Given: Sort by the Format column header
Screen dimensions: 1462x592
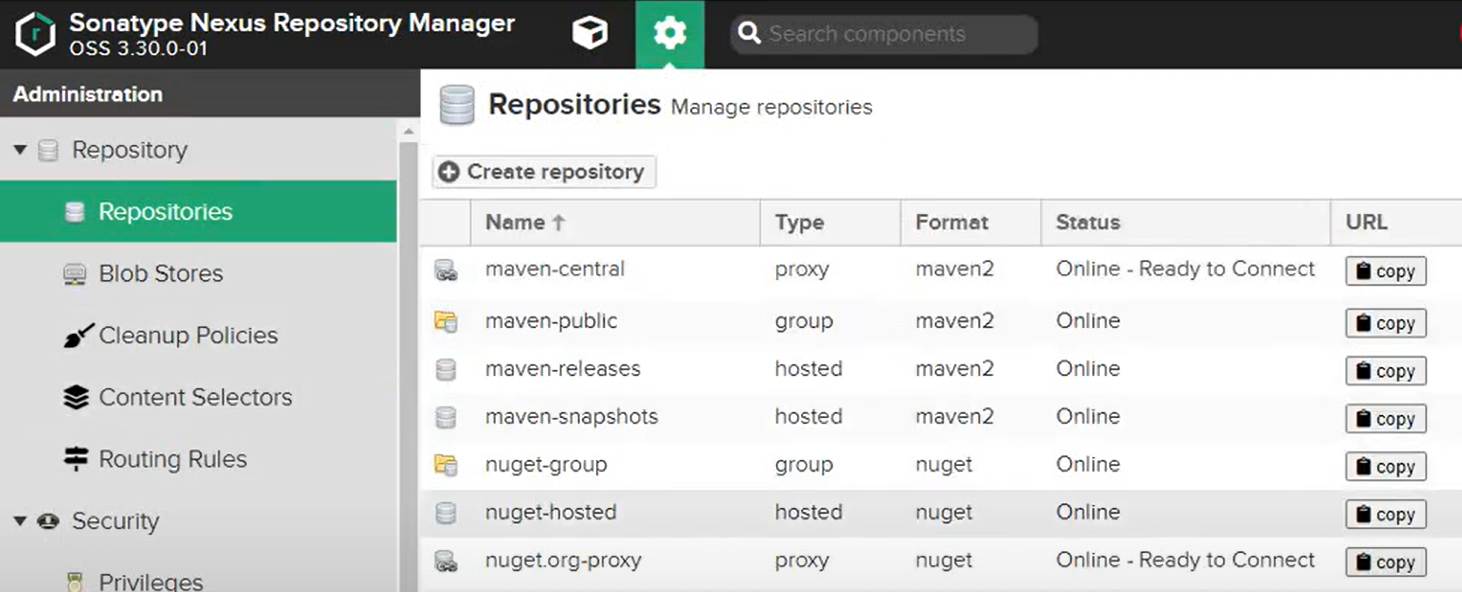Looking at the screenshot, I should pos(970,222).
